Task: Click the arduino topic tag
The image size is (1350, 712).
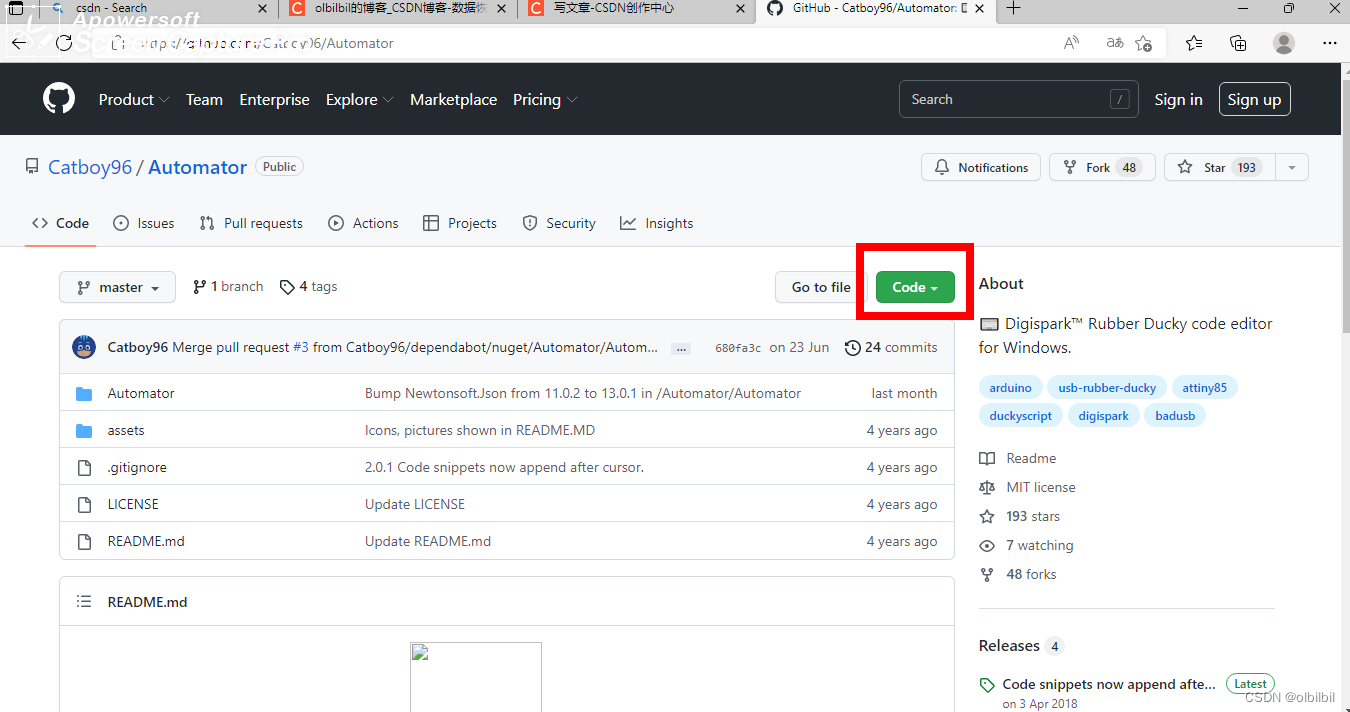Action: 1011,387
